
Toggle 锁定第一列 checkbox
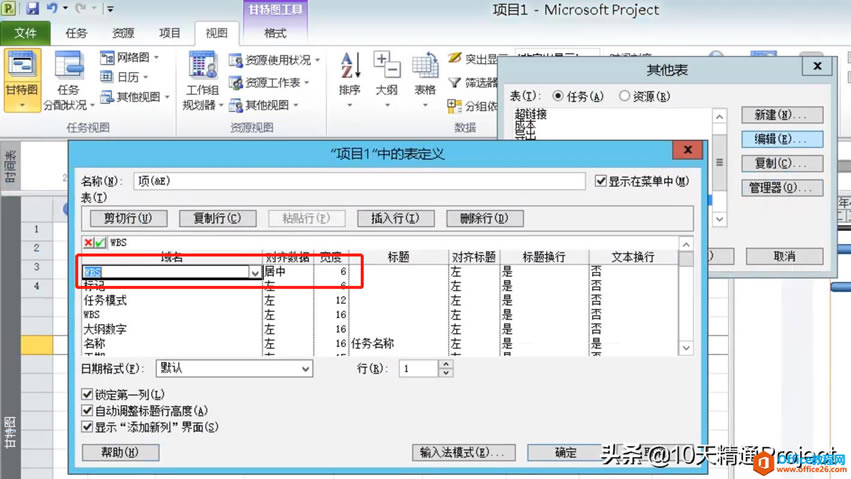click(x=87, y=394)
